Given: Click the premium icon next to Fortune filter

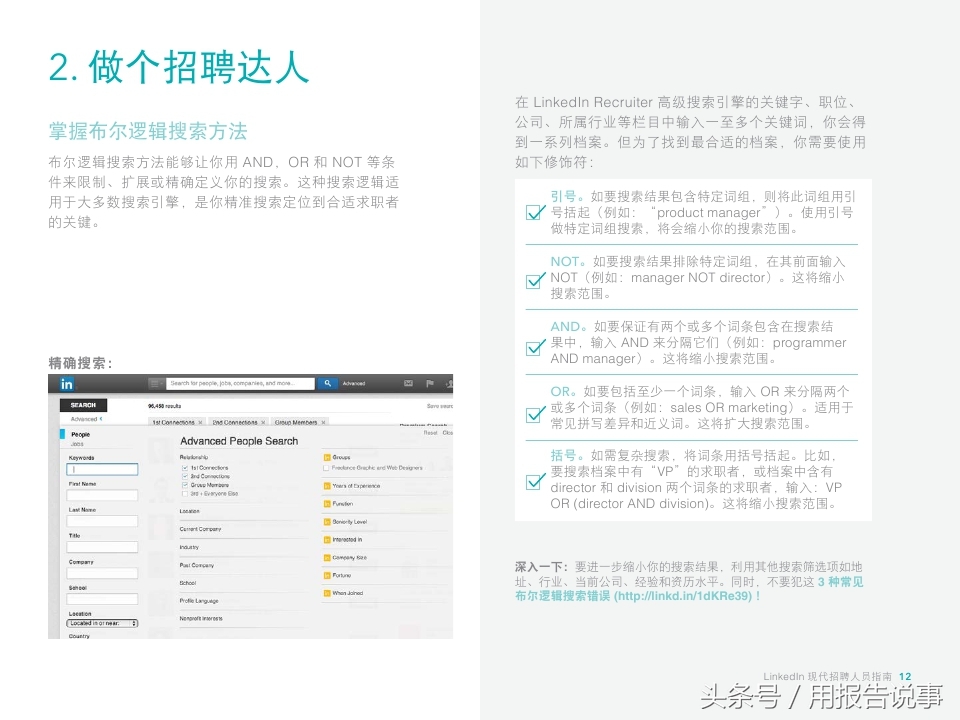Looking at the screenshot, I should pyautogui.click(x=326, y=575).
